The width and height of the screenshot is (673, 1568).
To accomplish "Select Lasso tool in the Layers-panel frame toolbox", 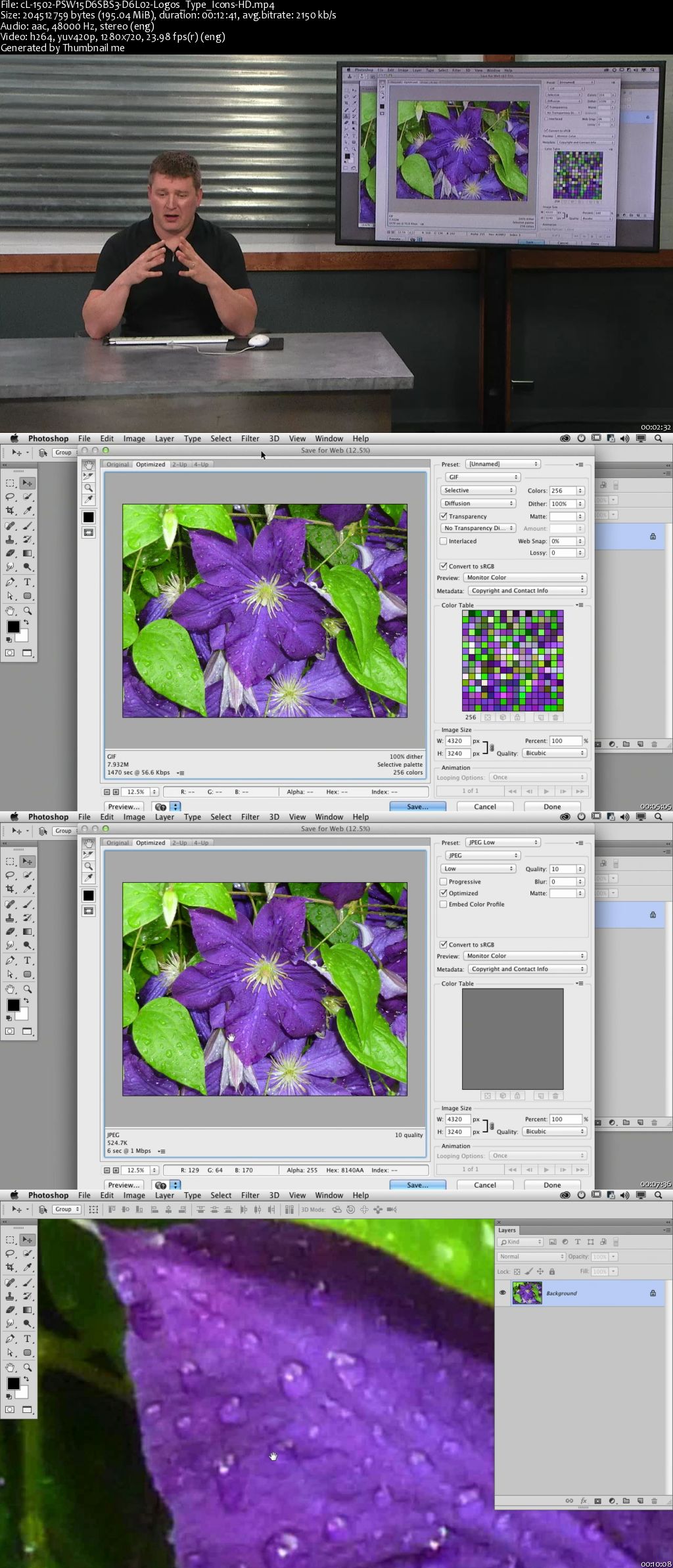I will click(x=10, y=1254).
